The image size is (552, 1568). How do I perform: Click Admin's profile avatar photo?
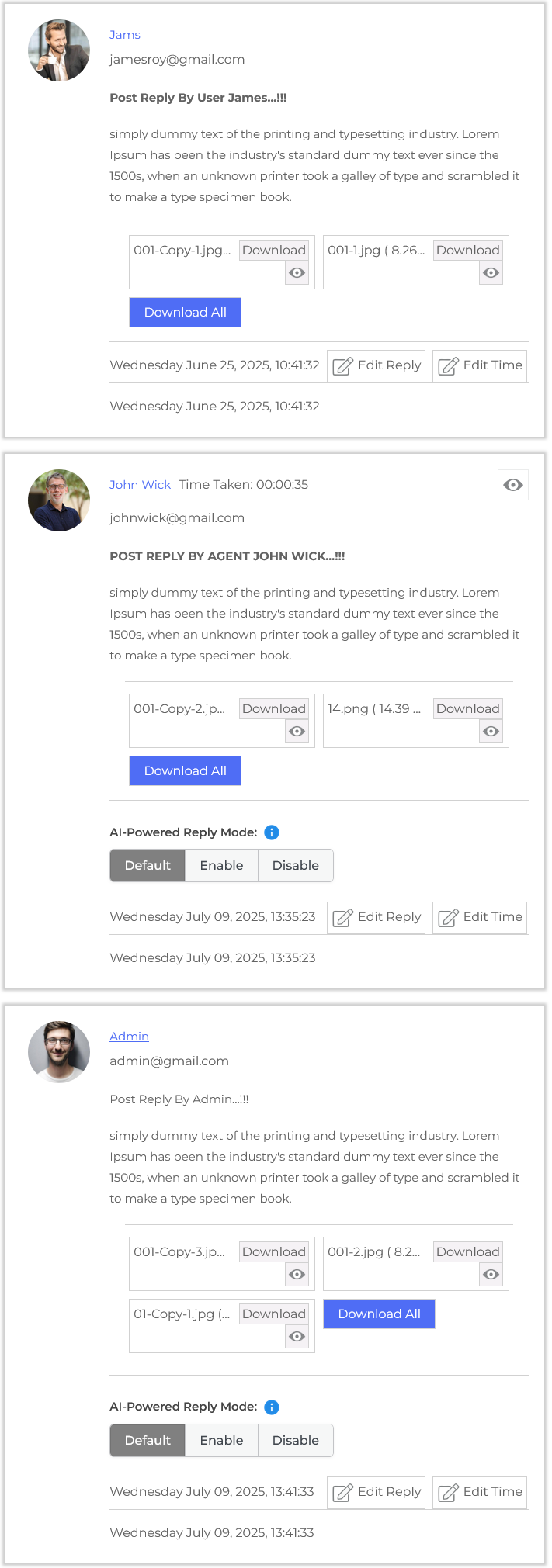[59, 1052]
